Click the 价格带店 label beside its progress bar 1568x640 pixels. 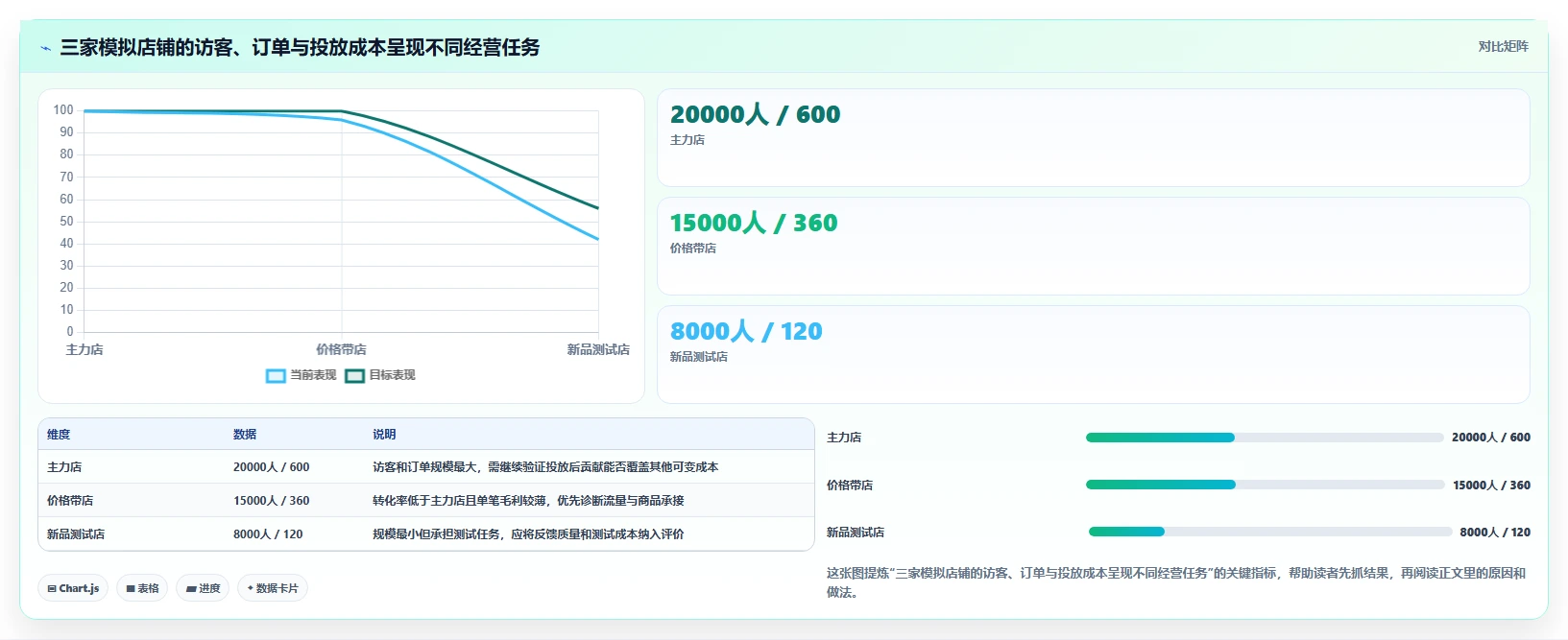[850, 486]
